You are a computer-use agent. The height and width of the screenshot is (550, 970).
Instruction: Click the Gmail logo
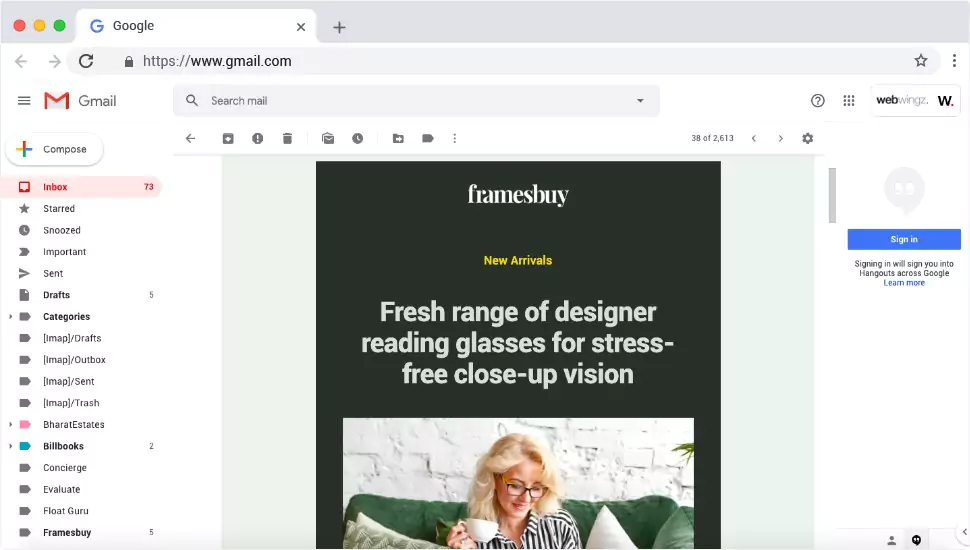coord(80,101)
